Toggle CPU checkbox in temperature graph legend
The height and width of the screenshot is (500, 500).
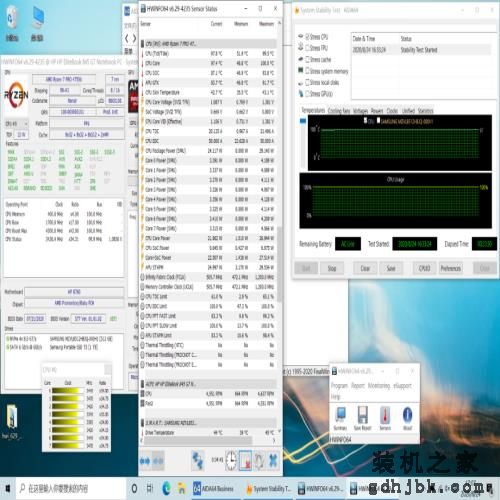coord(365,121)
